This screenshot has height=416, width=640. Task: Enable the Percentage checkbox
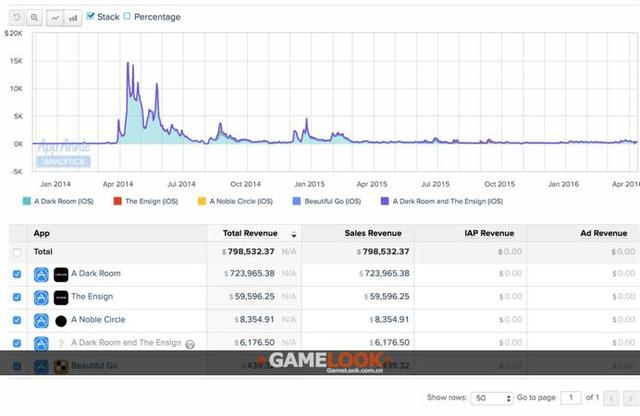pos(126,17)
